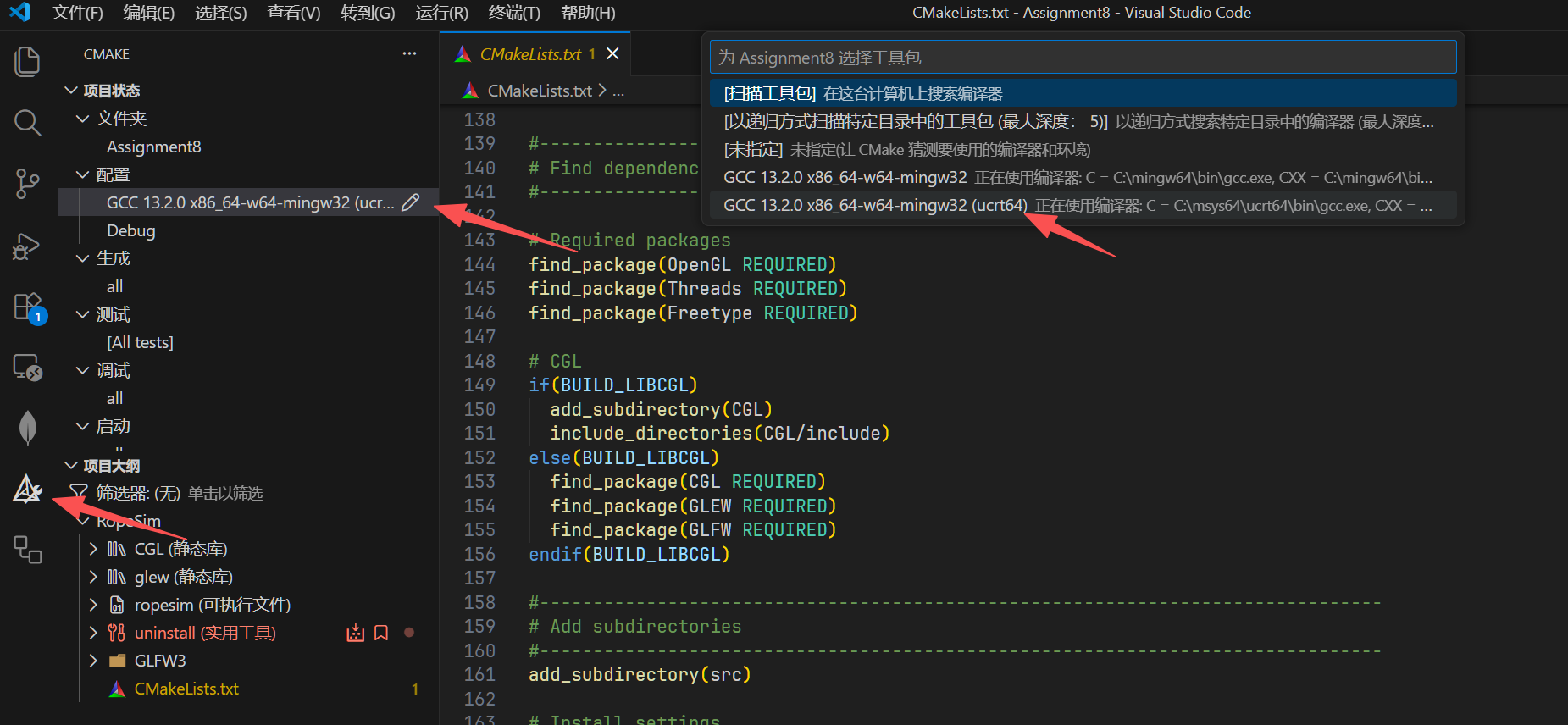Open the Source Control view
The width and height of the screenshot is (1568, 725).
[27, 184]
